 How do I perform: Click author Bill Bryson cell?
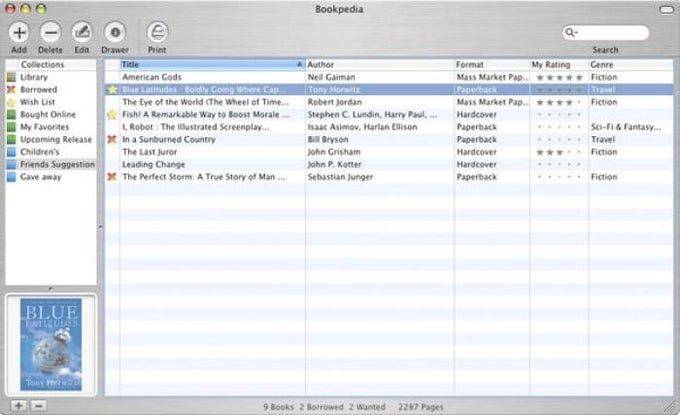[x=328, y=140]
